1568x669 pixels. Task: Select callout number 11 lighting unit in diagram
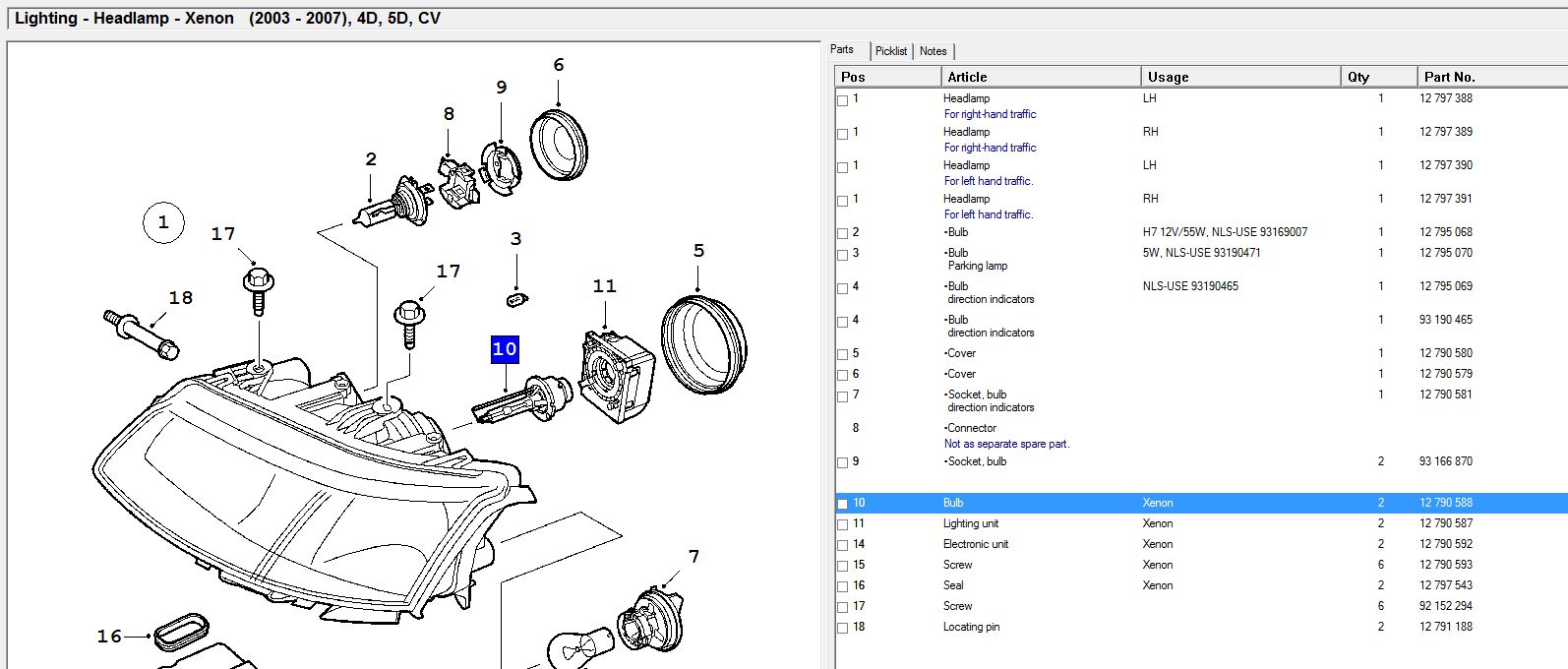tap(604, 286)
